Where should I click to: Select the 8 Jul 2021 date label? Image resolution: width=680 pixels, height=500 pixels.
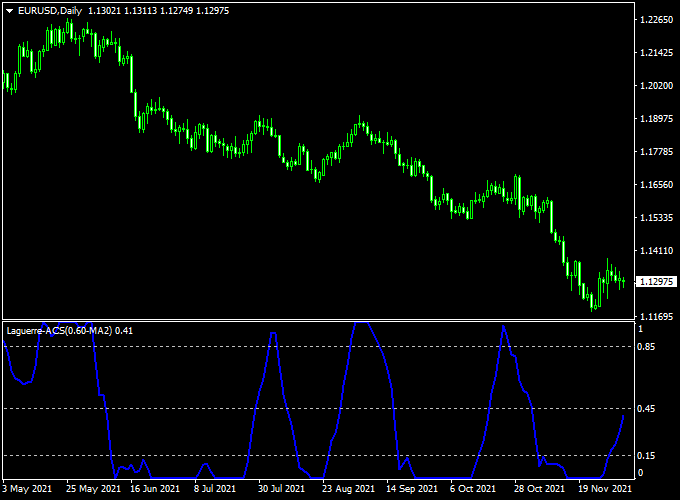[x=215, y=489]
